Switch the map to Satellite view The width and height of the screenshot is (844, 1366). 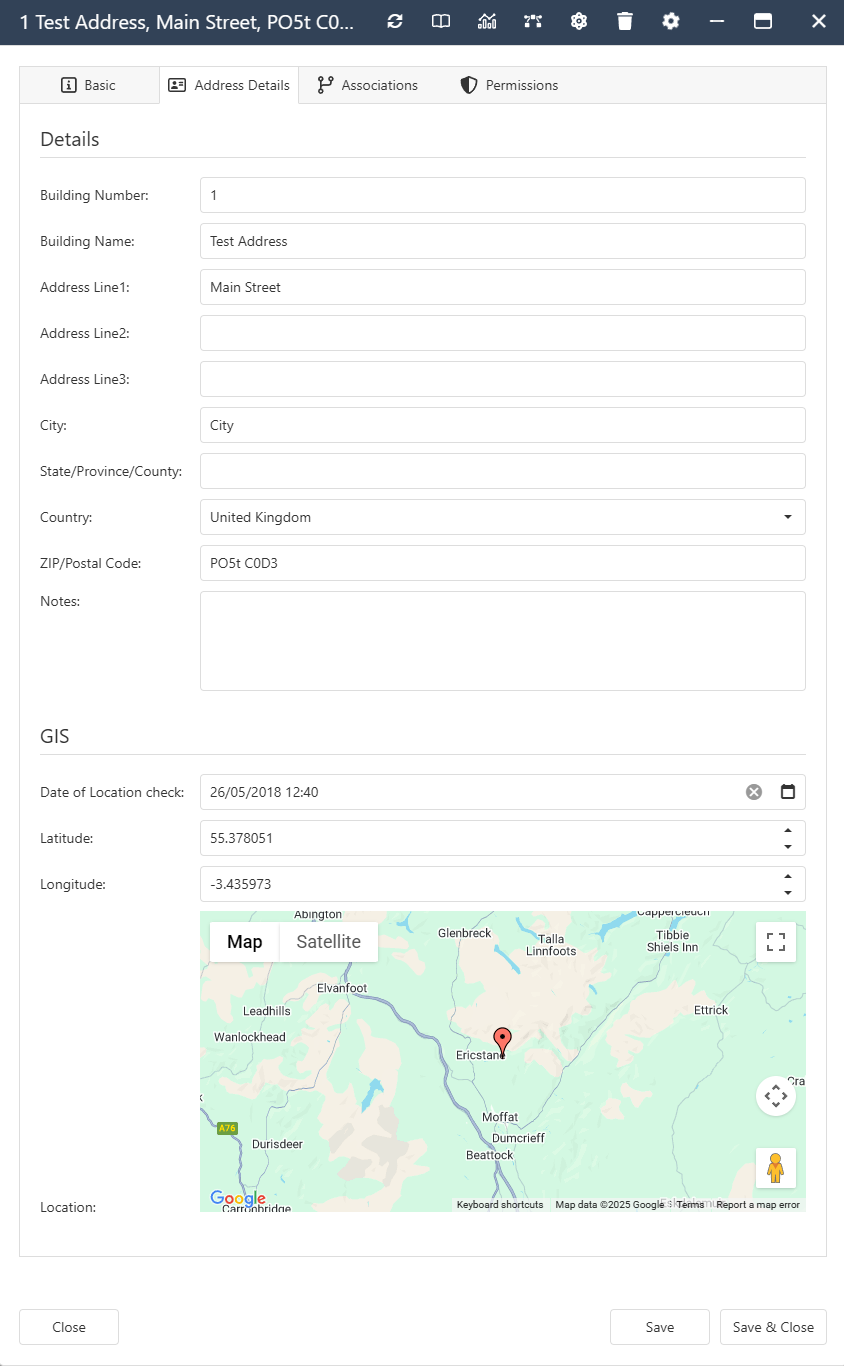[x=330, y=941]
